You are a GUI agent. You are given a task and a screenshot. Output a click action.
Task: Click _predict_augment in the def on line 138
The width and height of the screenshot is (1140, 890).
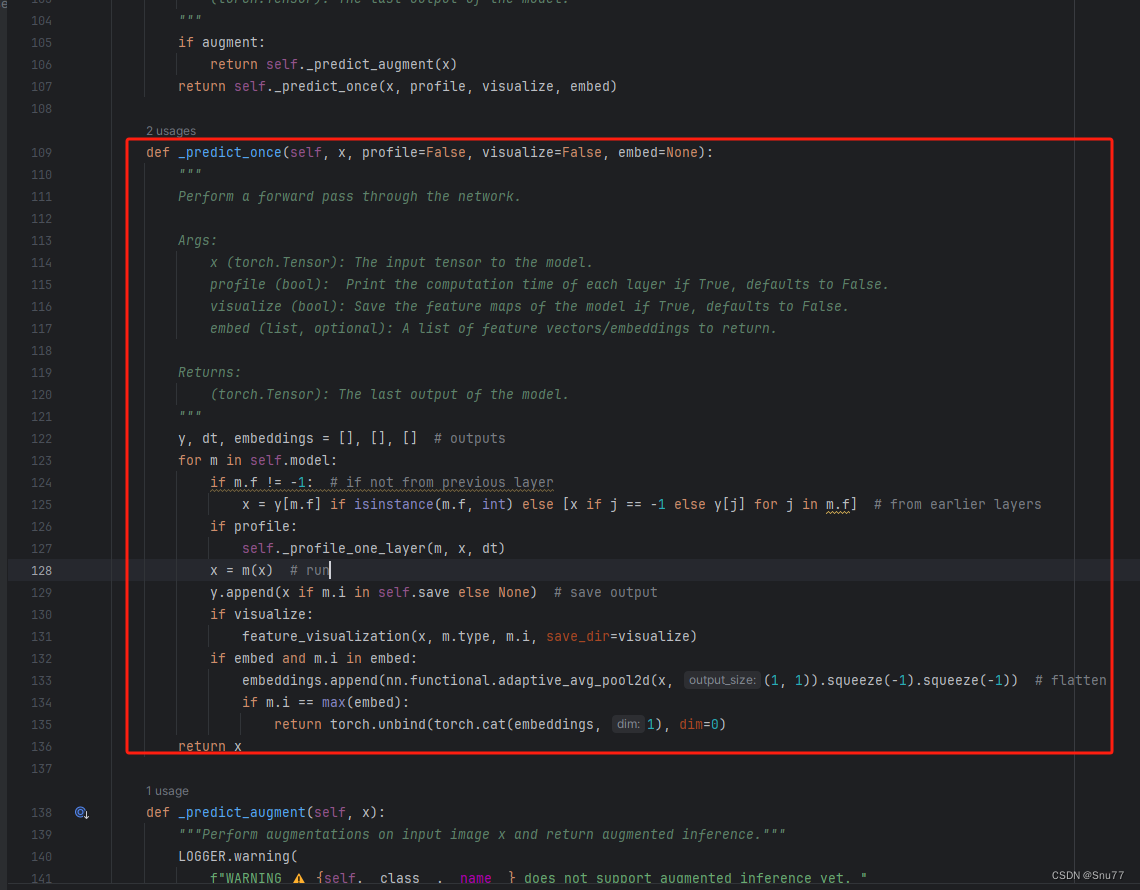(242, 812)
